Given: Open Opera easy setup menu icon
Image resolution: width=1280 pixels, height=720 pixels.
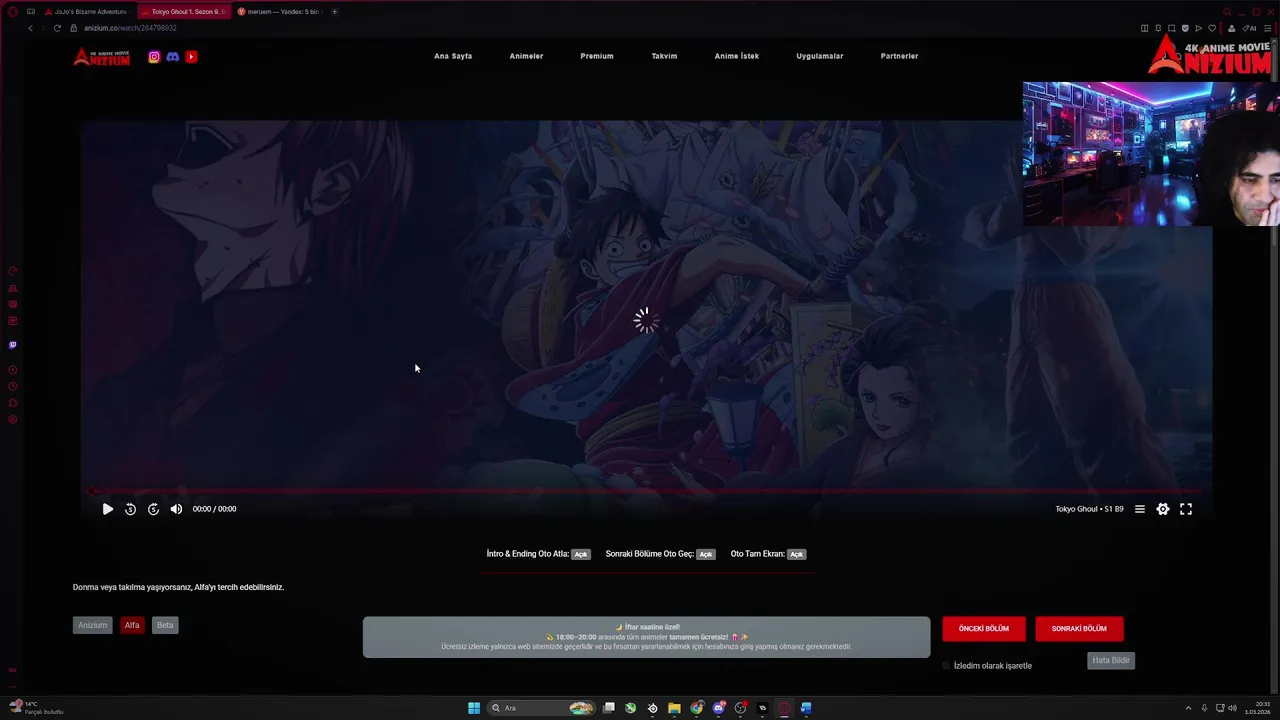Looking at the screenshot, I should [x=1269, y=28].
